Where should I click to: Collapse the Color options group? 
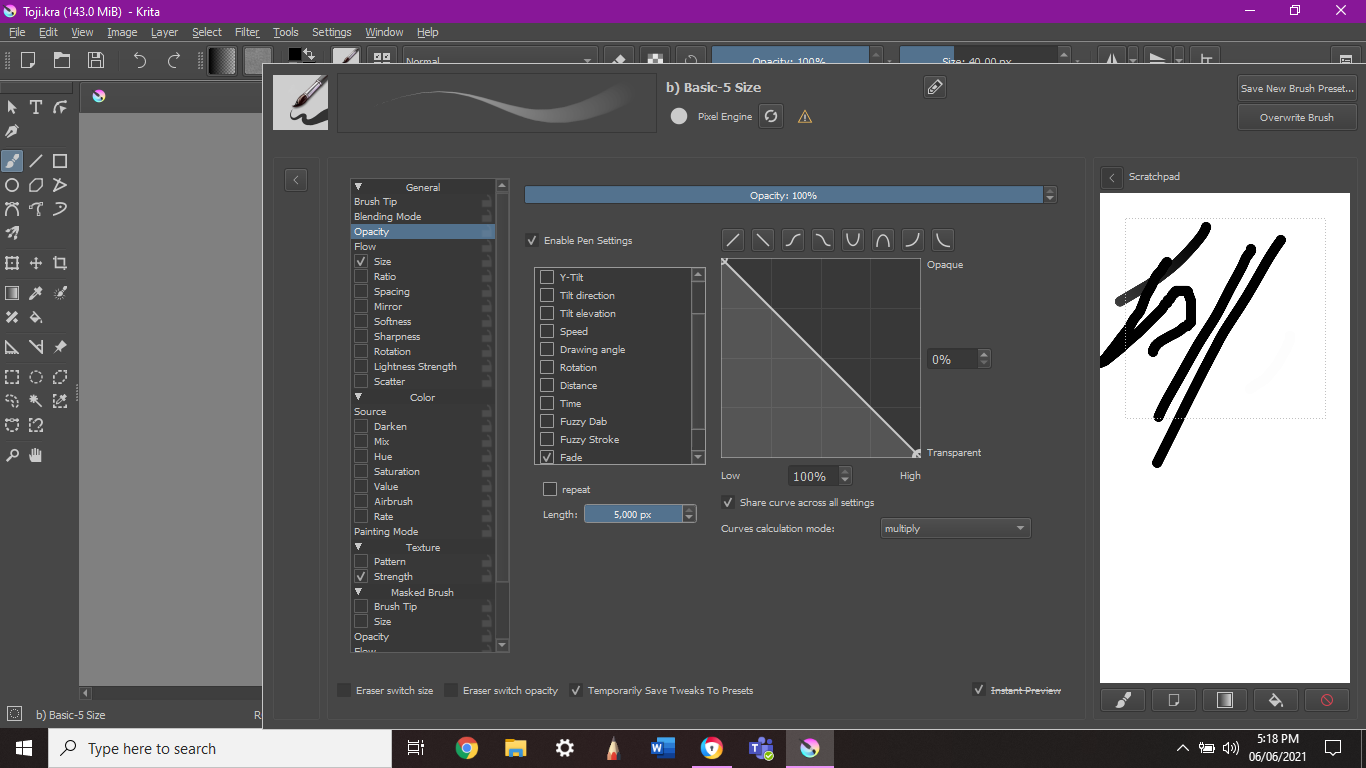(x=358, y=396)
